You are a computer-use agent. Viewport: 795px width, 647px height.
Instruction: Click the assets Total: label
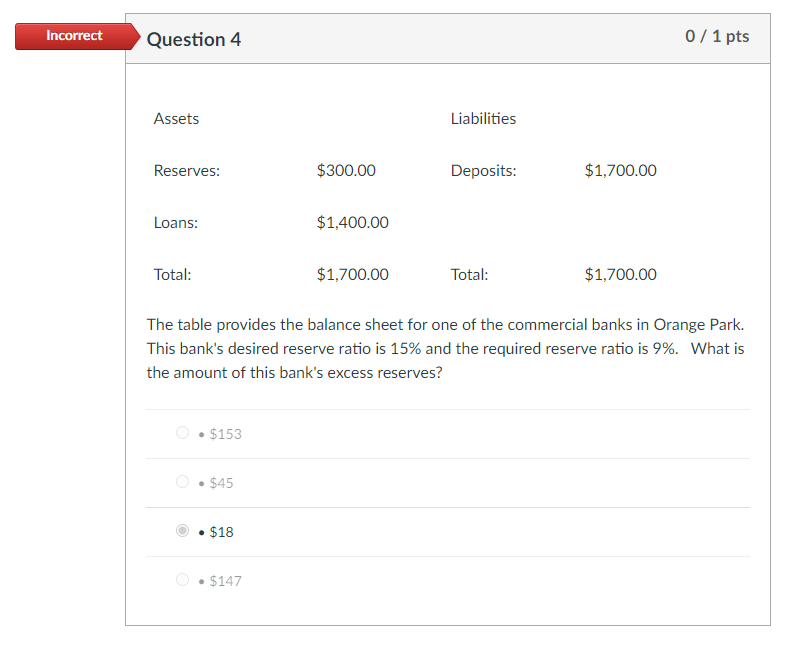point(172,275)
